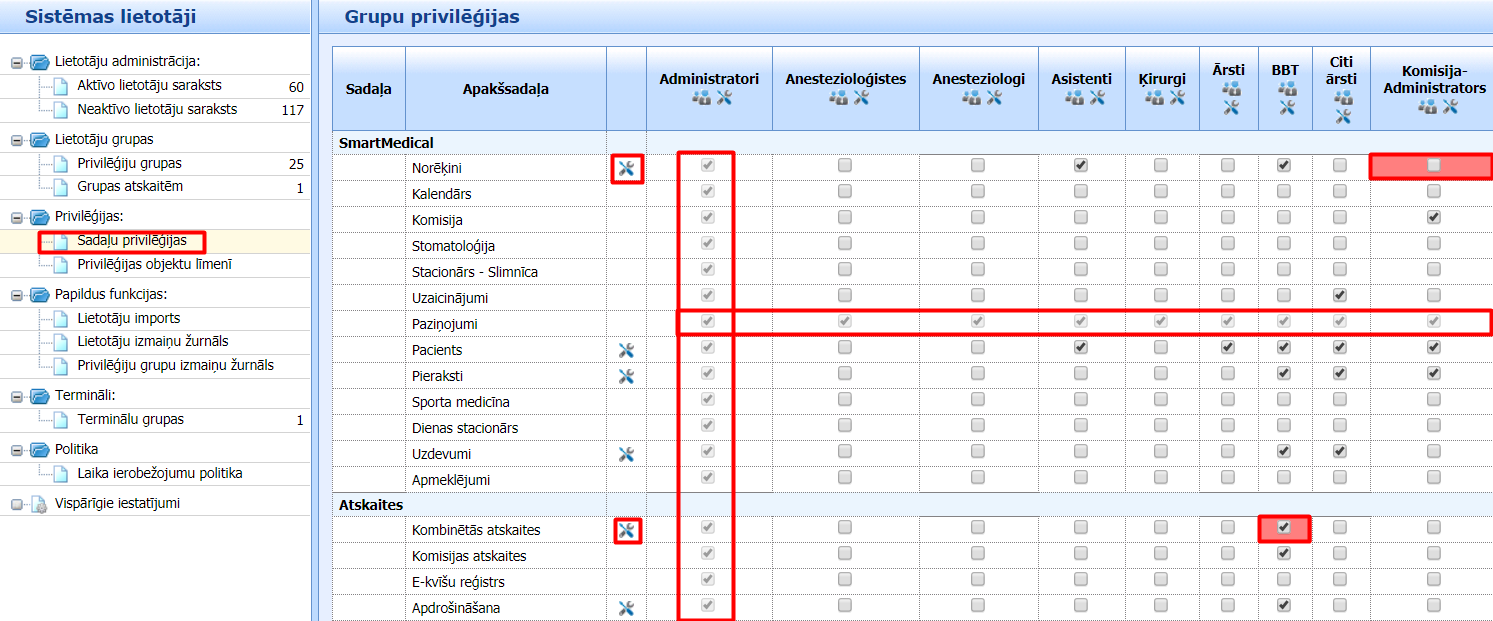
Task: Open Lietotāju izmaiņu žurnāls
Action: [x=152, y=342]
